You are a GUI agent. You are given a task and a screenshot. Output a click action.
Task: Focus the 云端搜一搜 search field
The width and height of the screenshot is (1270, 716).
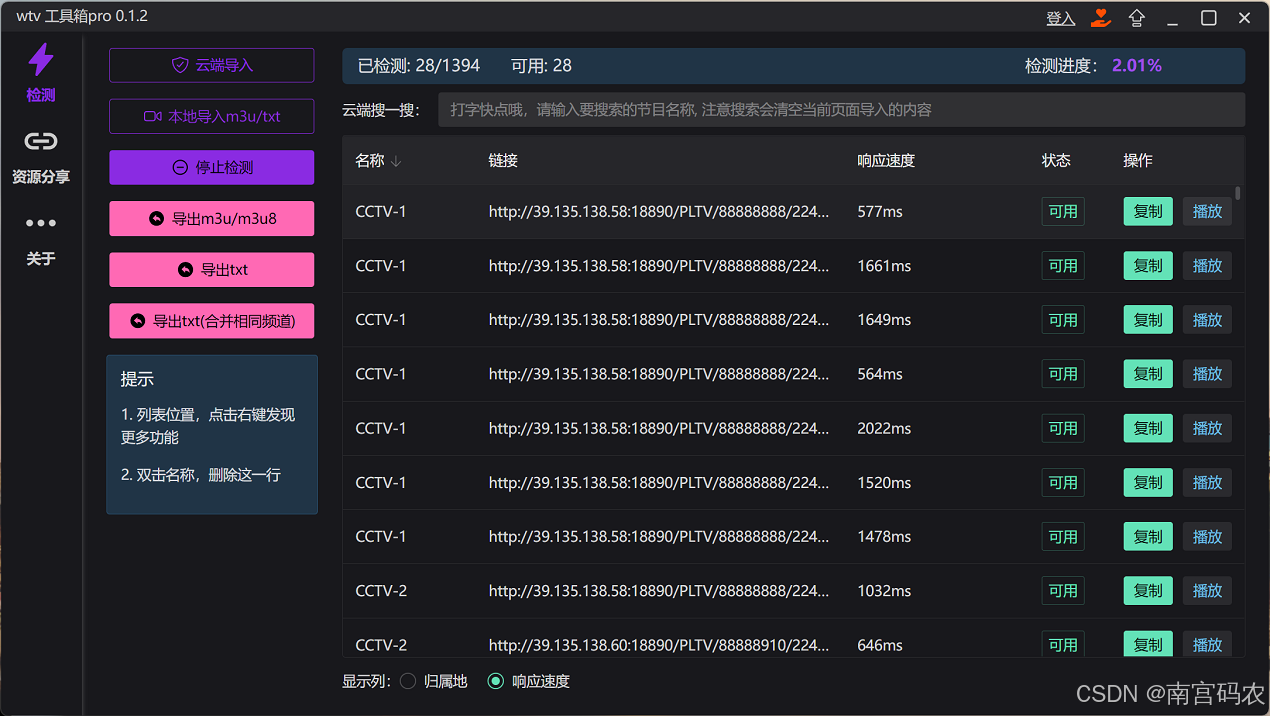pyautogui.click(x=841, y=109)
